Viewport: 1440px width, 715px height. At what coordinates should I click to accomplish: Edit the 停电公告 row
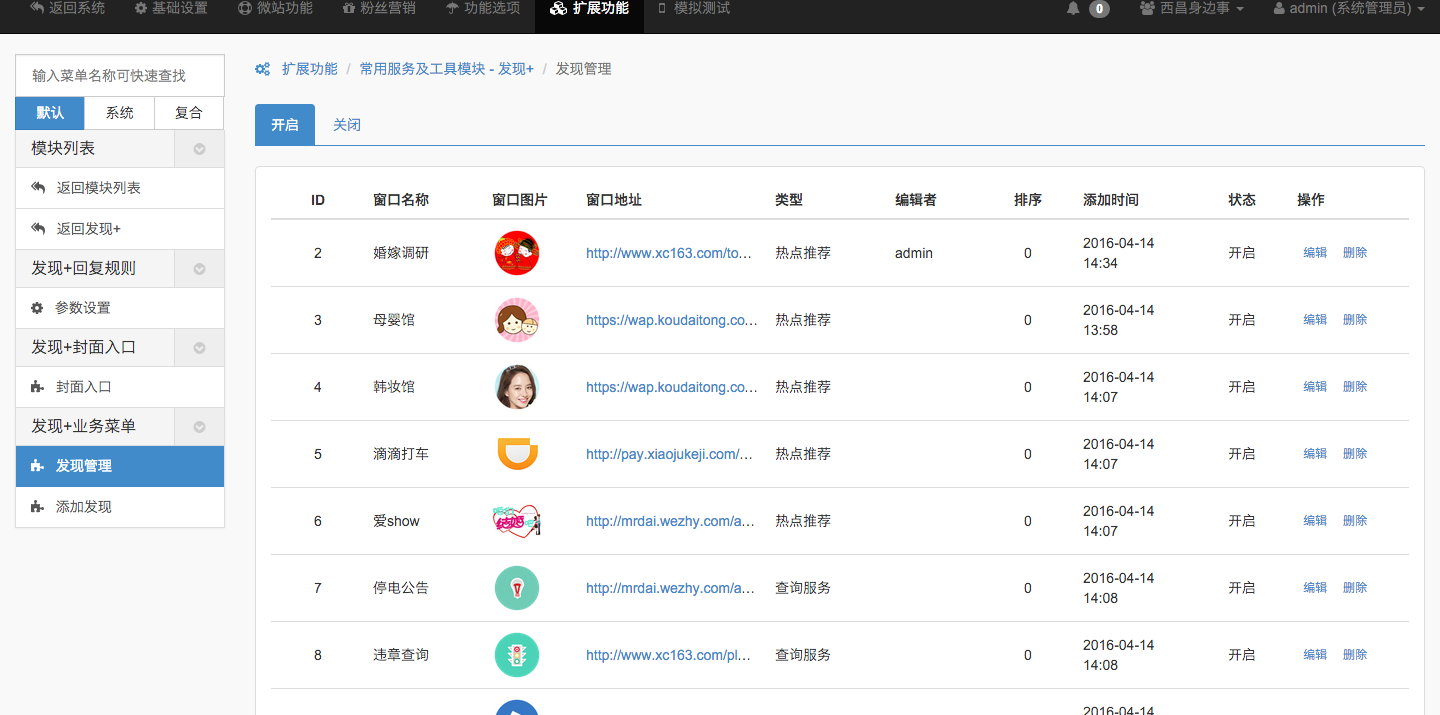click(1315, 588)
